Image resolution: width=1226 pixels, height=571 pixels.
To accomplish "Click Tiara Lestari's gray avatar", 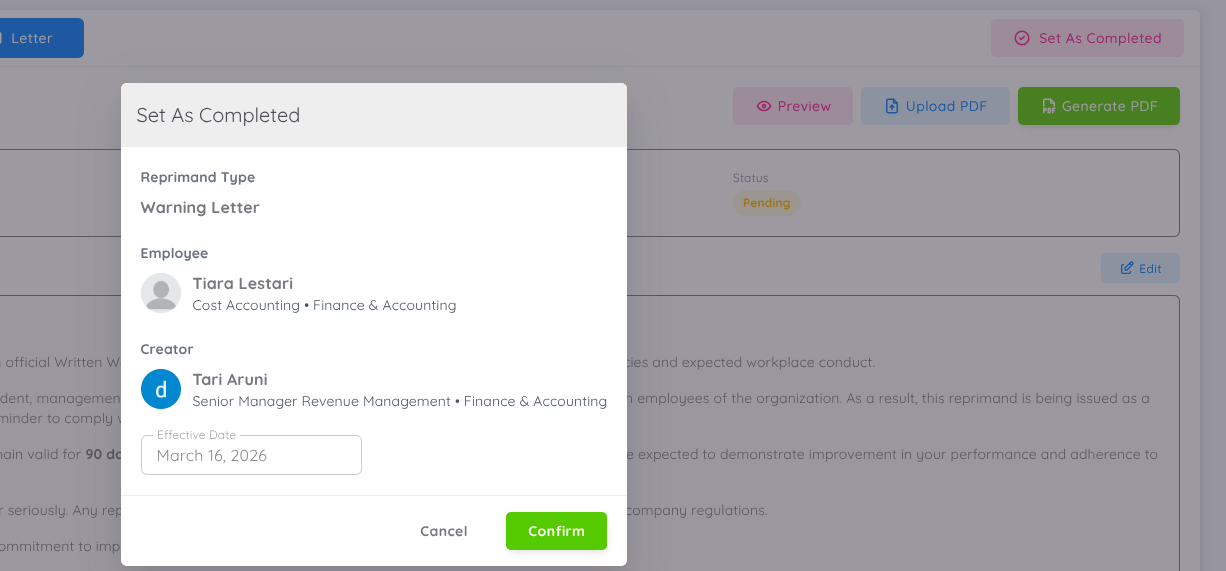I will pyautogui.click(x=161, y=293).
